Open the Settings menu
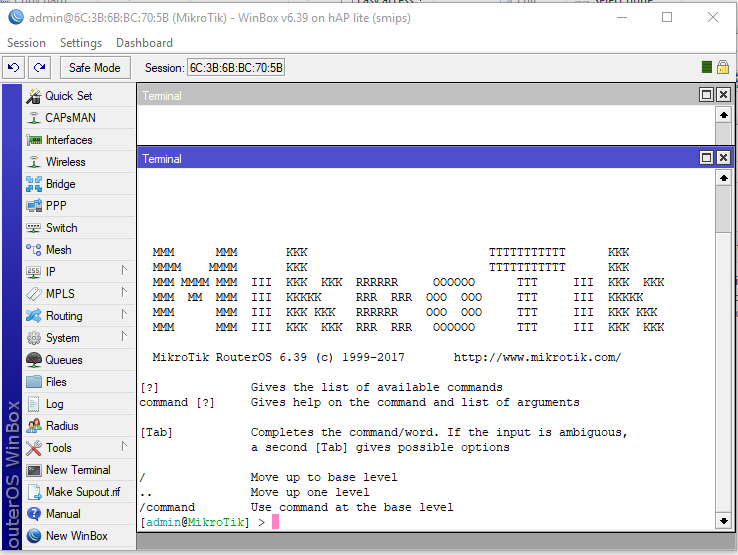The image size is (738, 555). [81, 43]
